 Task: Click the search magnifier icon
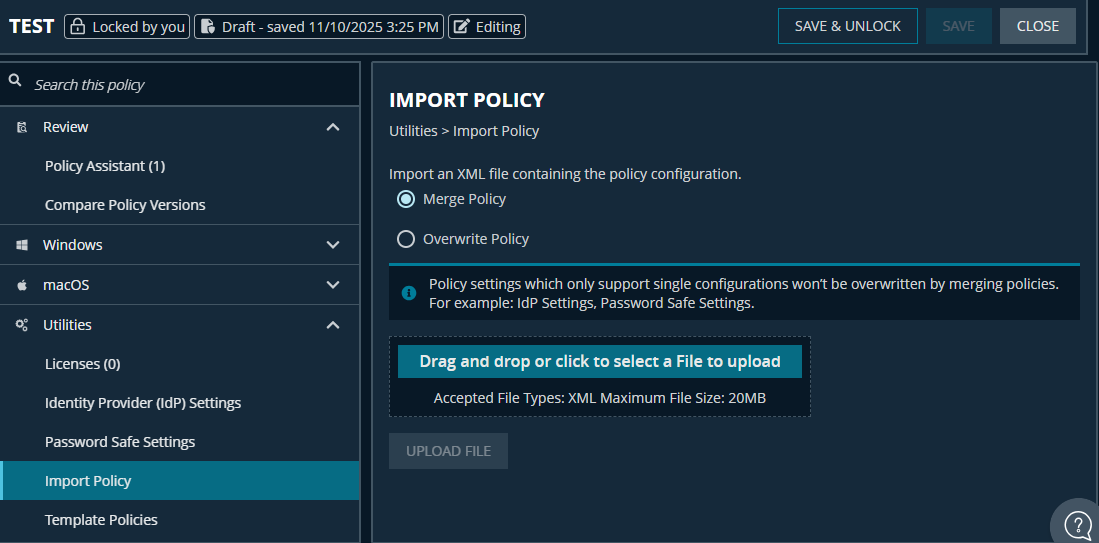(x=15, y=81)
